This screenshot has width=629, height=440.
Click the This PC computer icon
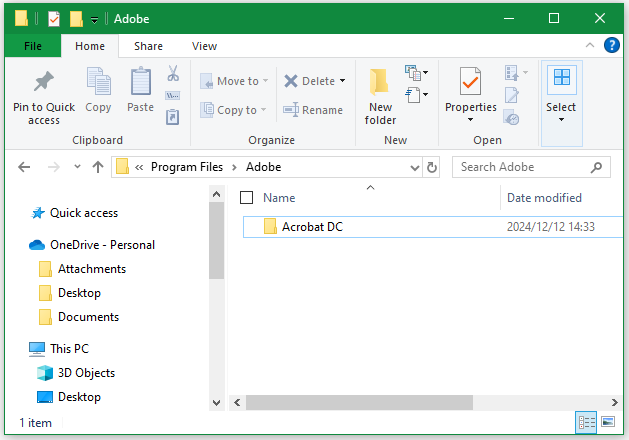pyautogui.click(x=37, y=349)
